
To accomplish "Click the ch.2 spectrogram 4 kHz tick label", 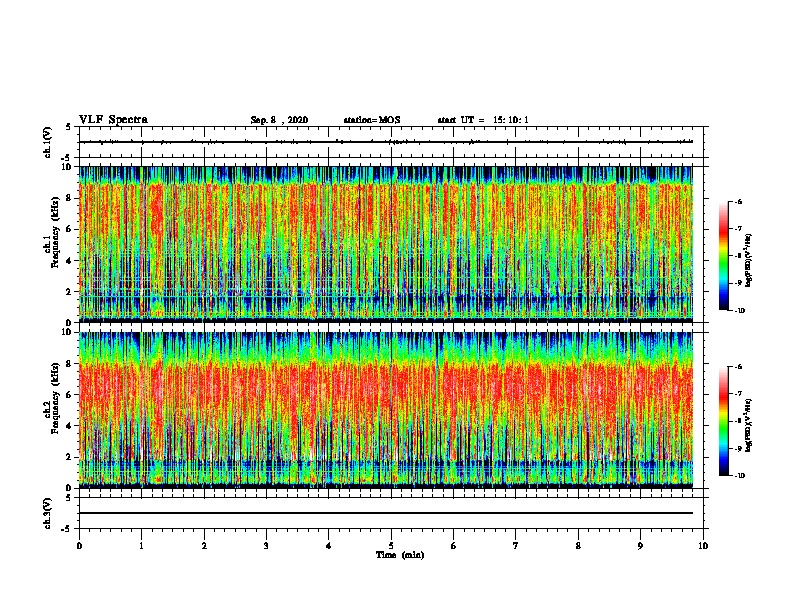I will (69, 426).
